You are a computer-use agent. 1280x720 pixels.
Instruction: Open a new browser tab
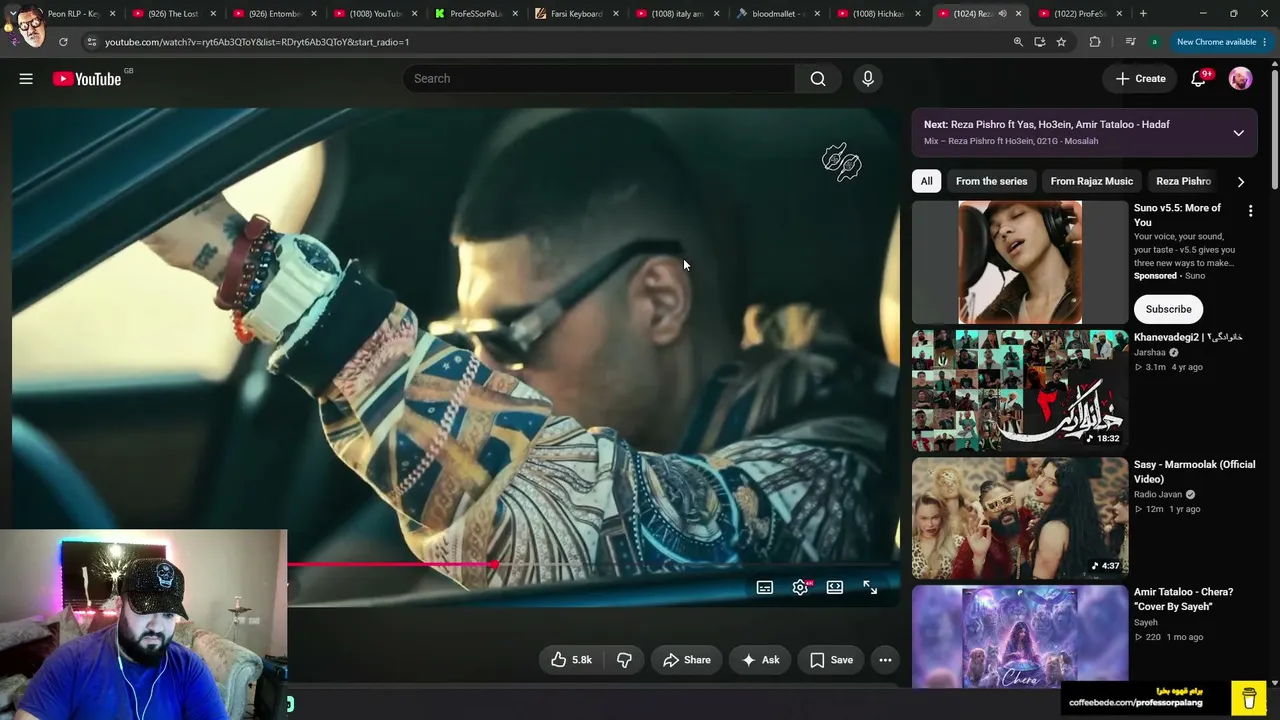[1143, 14]
